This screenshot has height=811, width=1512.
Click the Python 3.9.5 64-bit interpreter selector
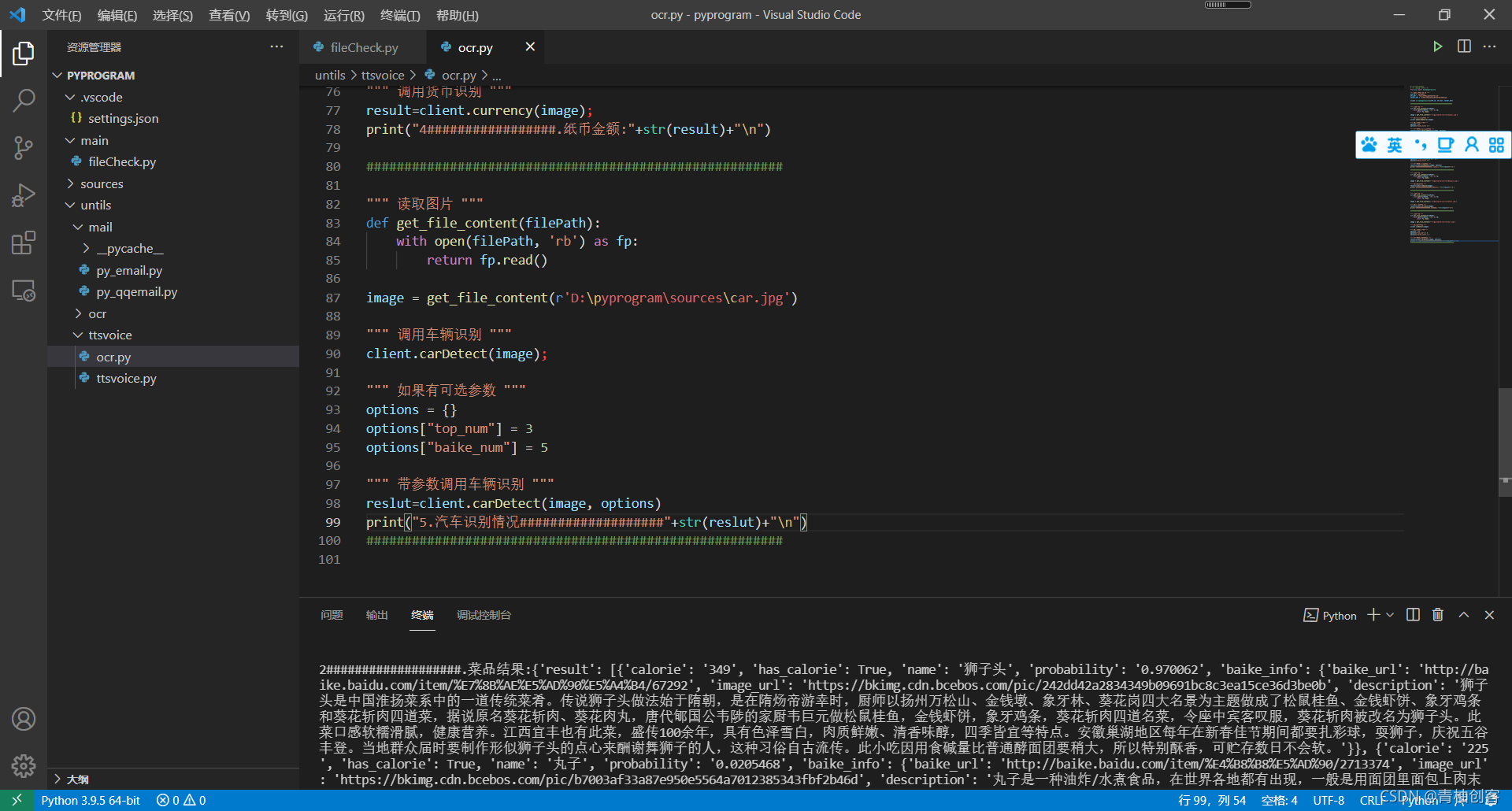point(91,800)
